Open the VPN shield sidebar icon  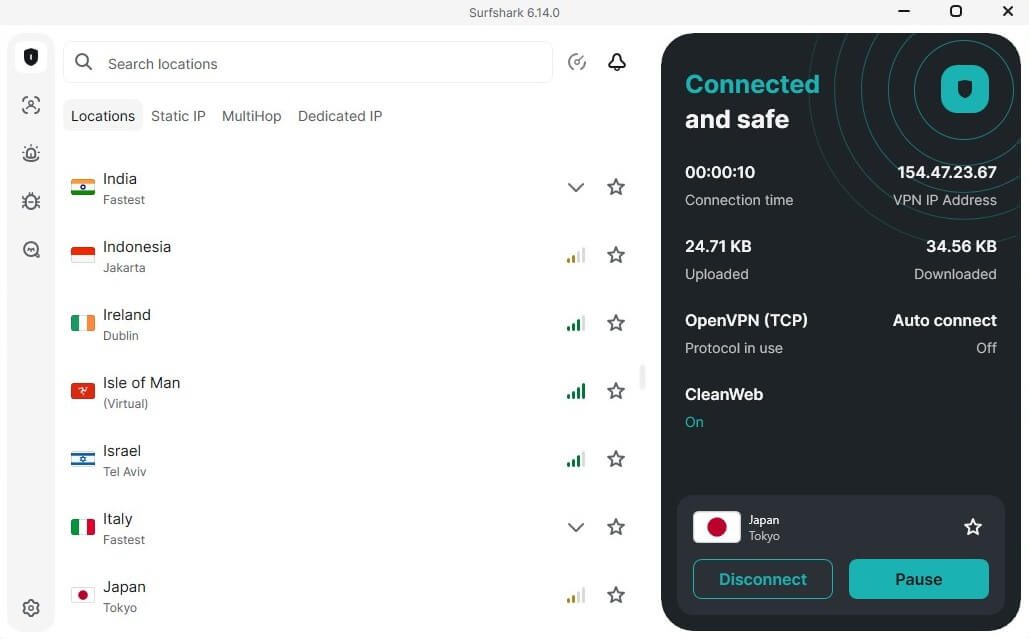31,57
